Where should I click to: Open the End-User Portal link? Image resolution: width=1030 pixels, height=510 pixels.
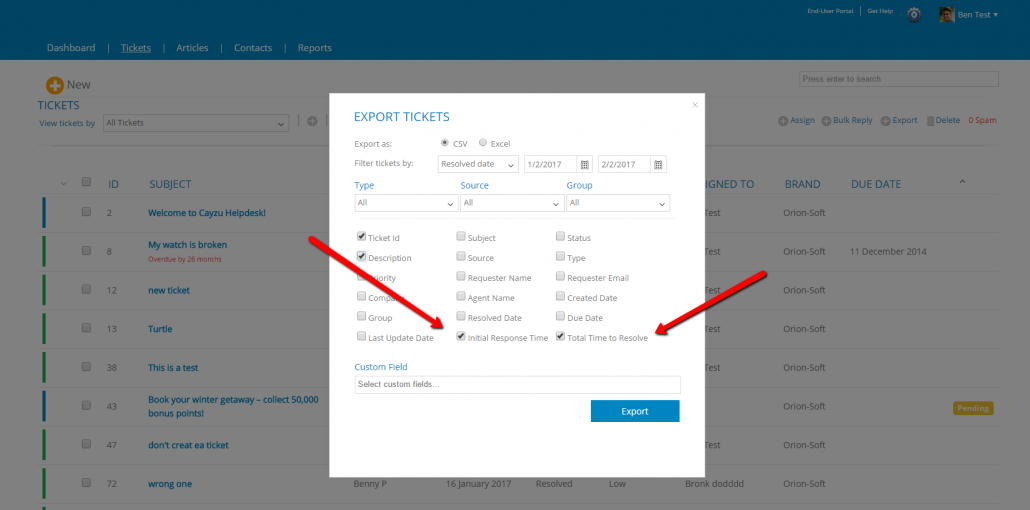tap(830, 12)
